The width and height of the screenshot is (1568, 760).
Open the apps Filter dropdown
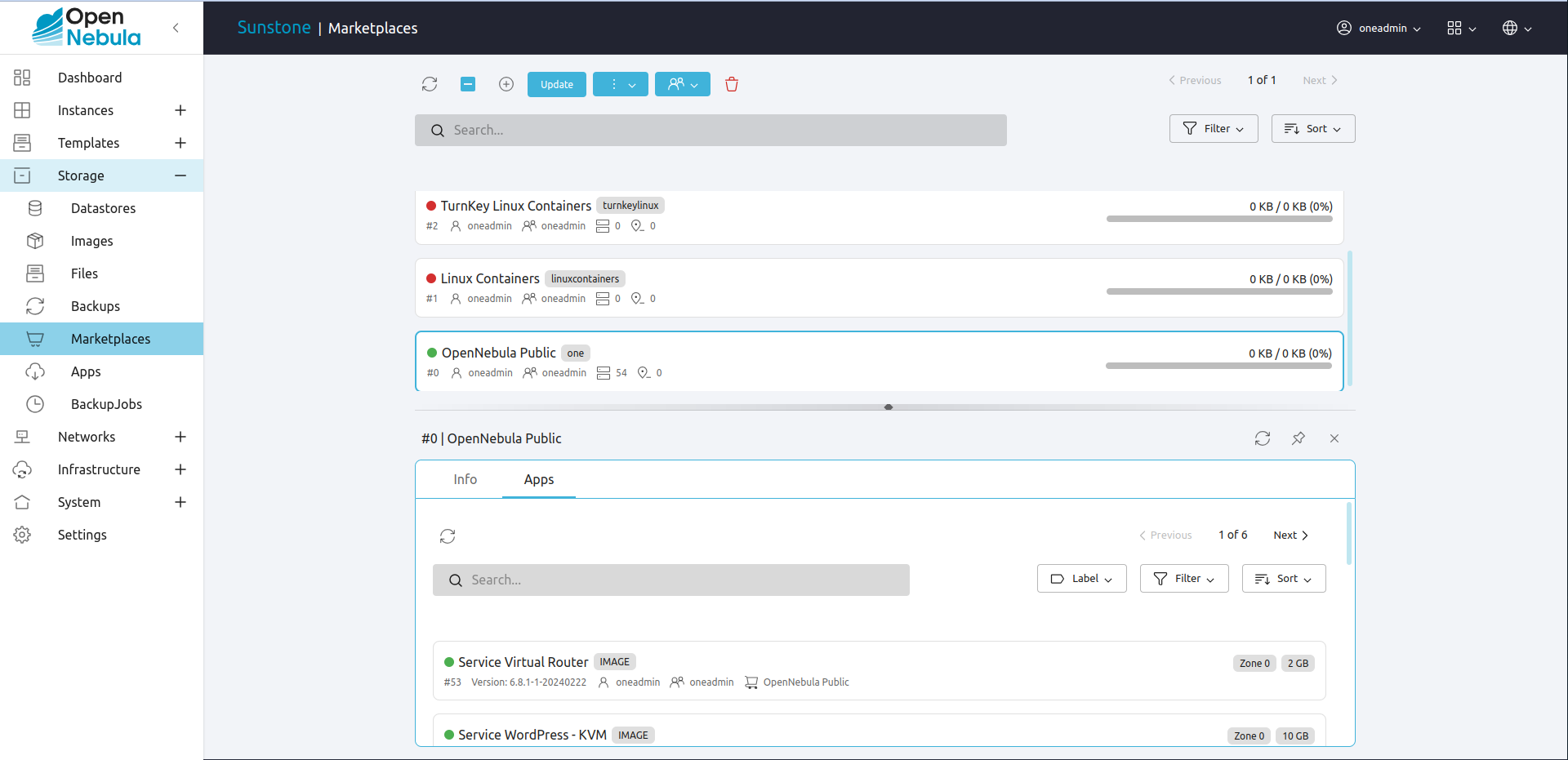coord(1184,578)
